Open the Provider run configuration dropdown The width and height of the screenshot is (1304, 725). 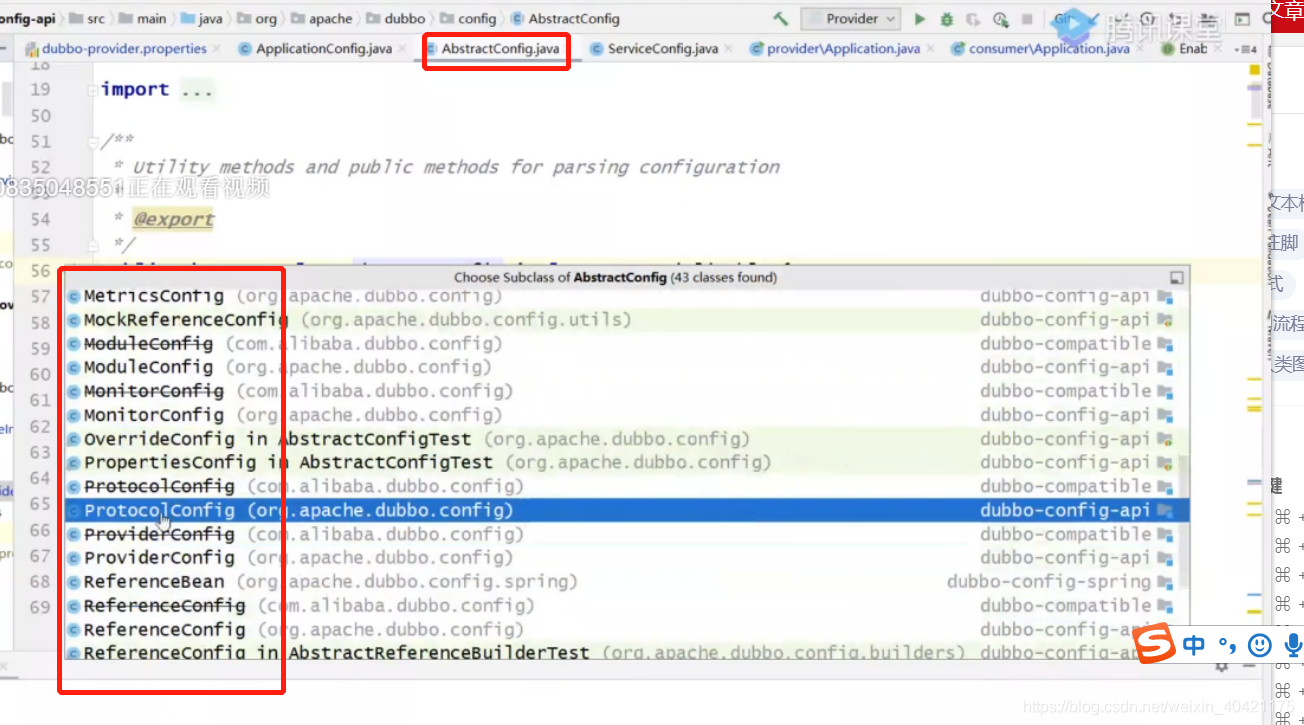point(850,19)
